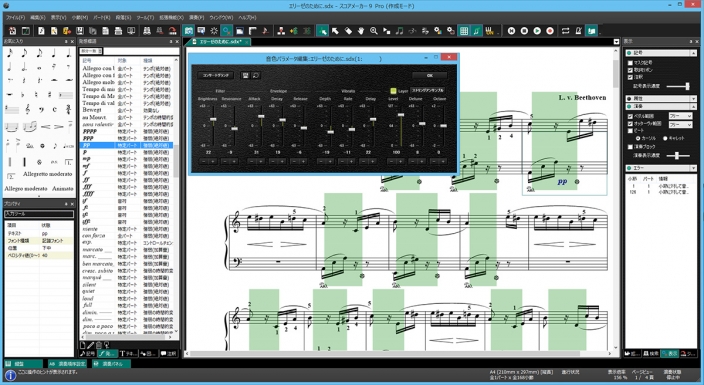
Task: Click the red Record button in toolbar
Action: pyautogui.click(x=550, y=31)
